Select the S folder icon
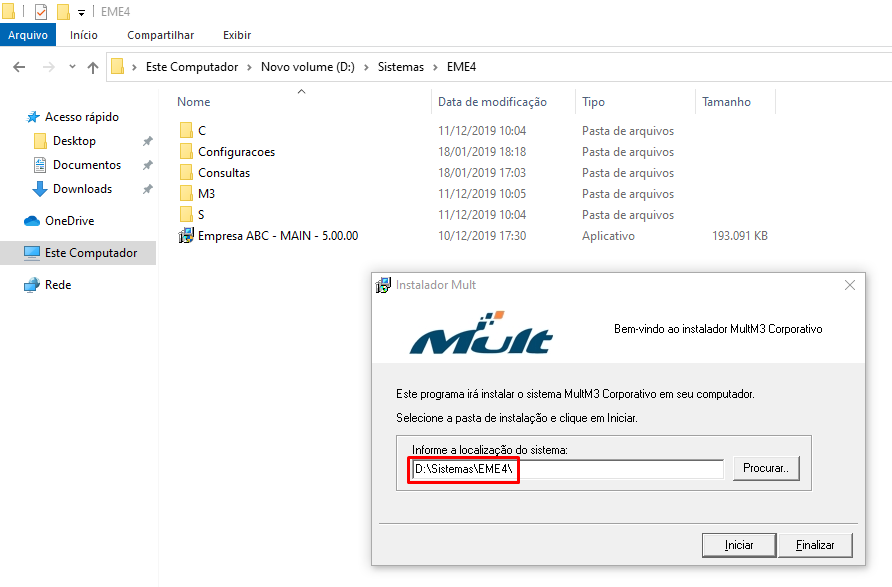 pyautogui.click(x=186, y=215)
